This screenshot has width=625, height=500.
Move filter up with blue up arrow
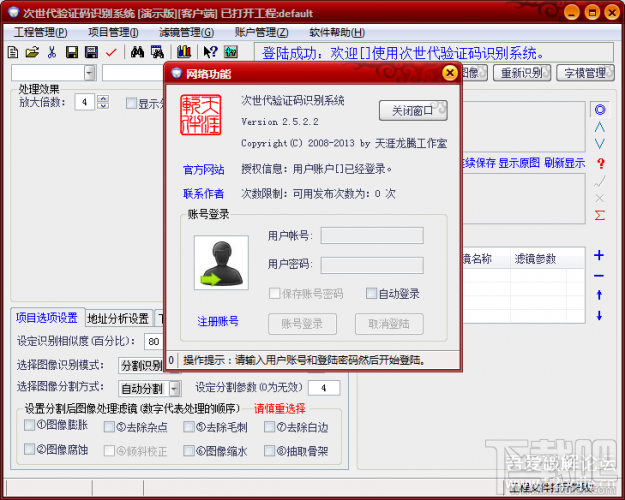click(x=599, y=295)
